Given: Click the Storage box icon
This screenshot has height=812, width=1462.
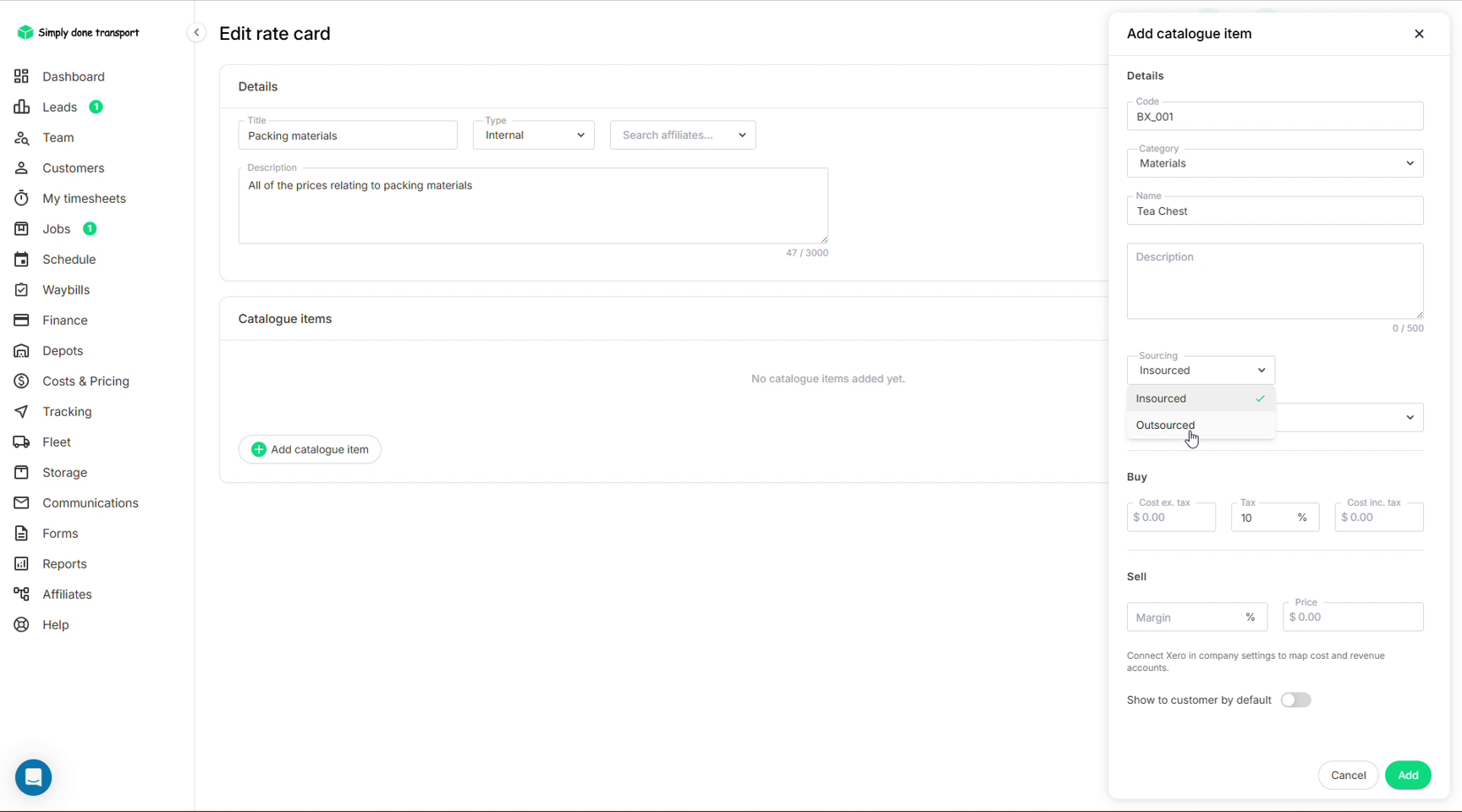Looking at the screenshot, I should click(x=21, y=472).
